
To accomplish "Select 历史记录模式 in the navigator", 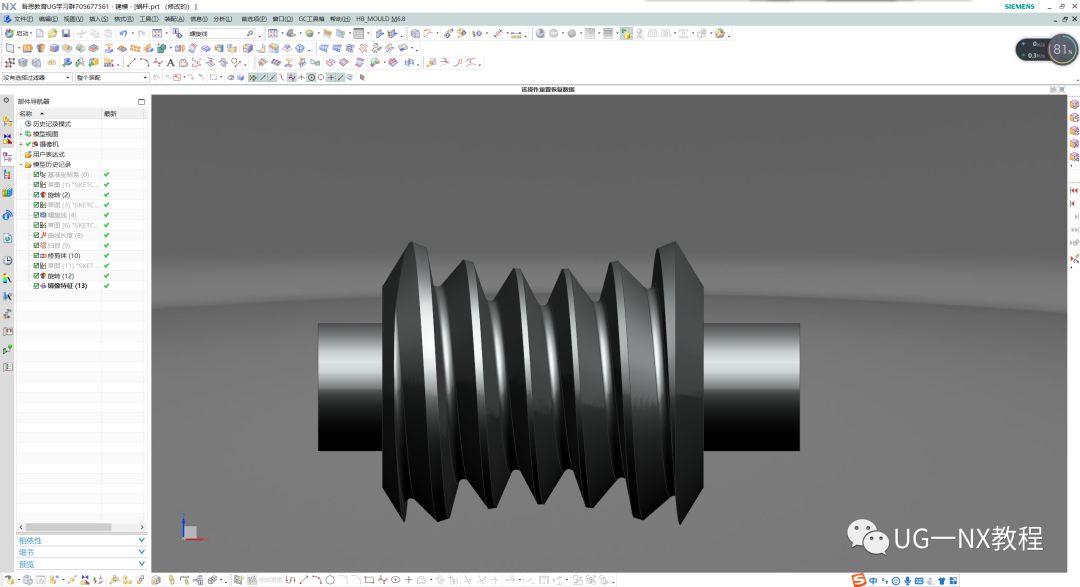I will [x=52, y=124].
